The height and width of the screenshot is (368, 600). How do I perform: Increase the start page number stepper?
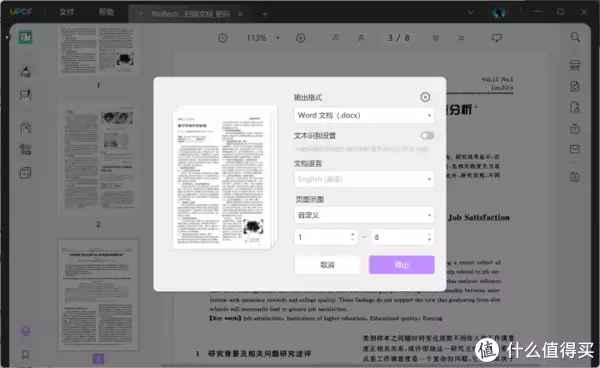point(352,234)
